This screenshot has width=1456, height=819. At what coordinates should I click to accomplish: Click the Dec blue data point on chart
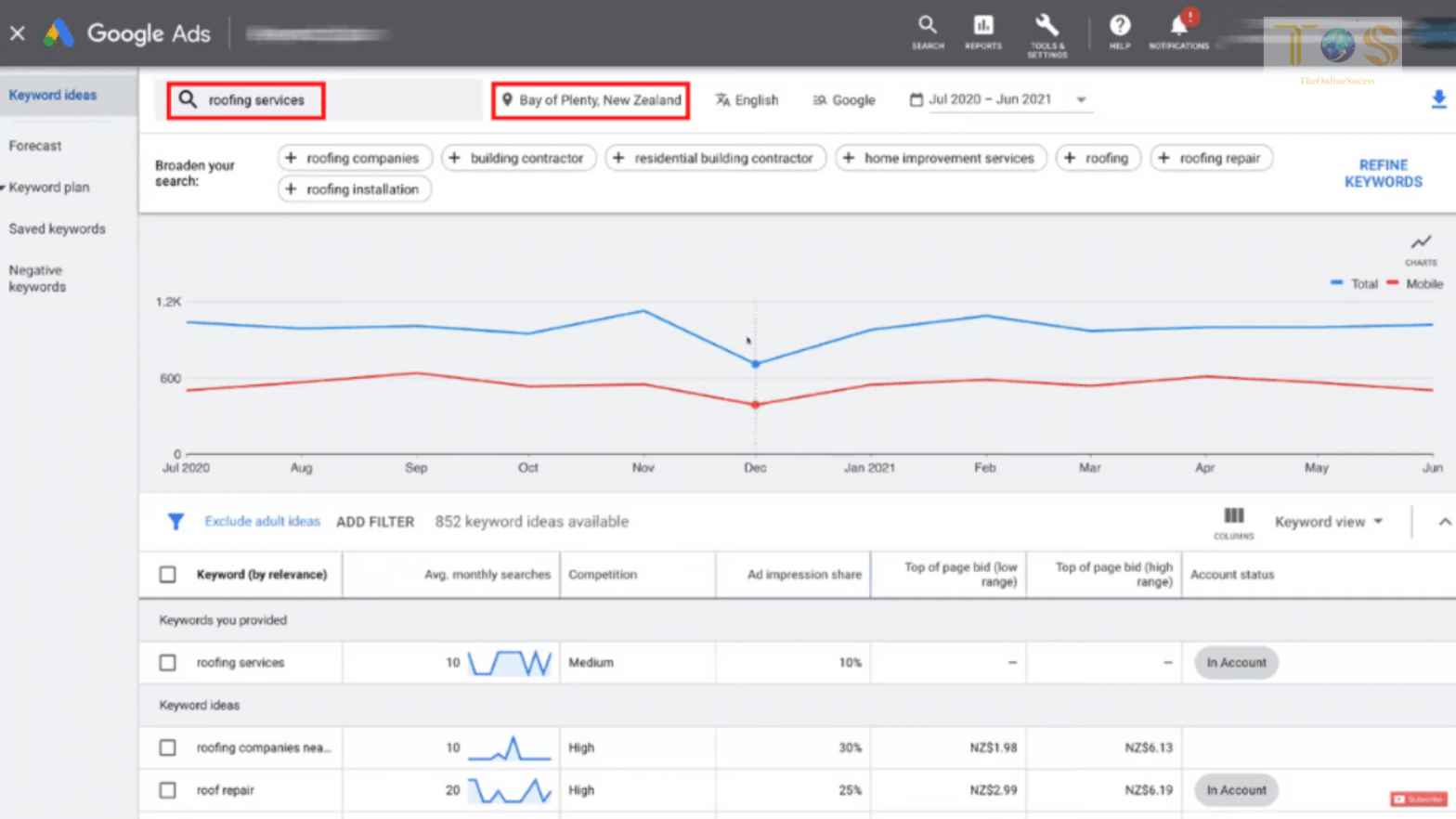[x=755, y=364]
